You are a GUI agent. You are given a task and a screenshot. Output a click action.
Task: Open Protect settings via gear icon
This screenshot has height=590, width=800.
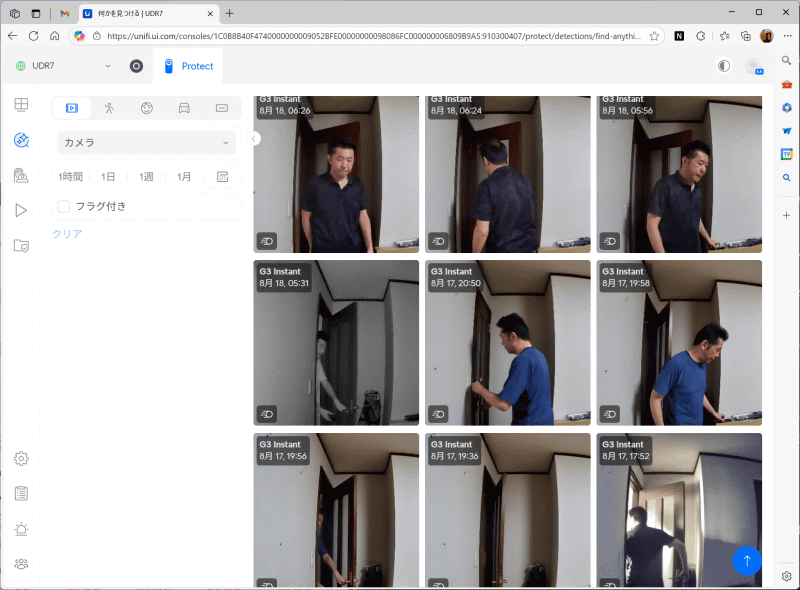(22, 458)
